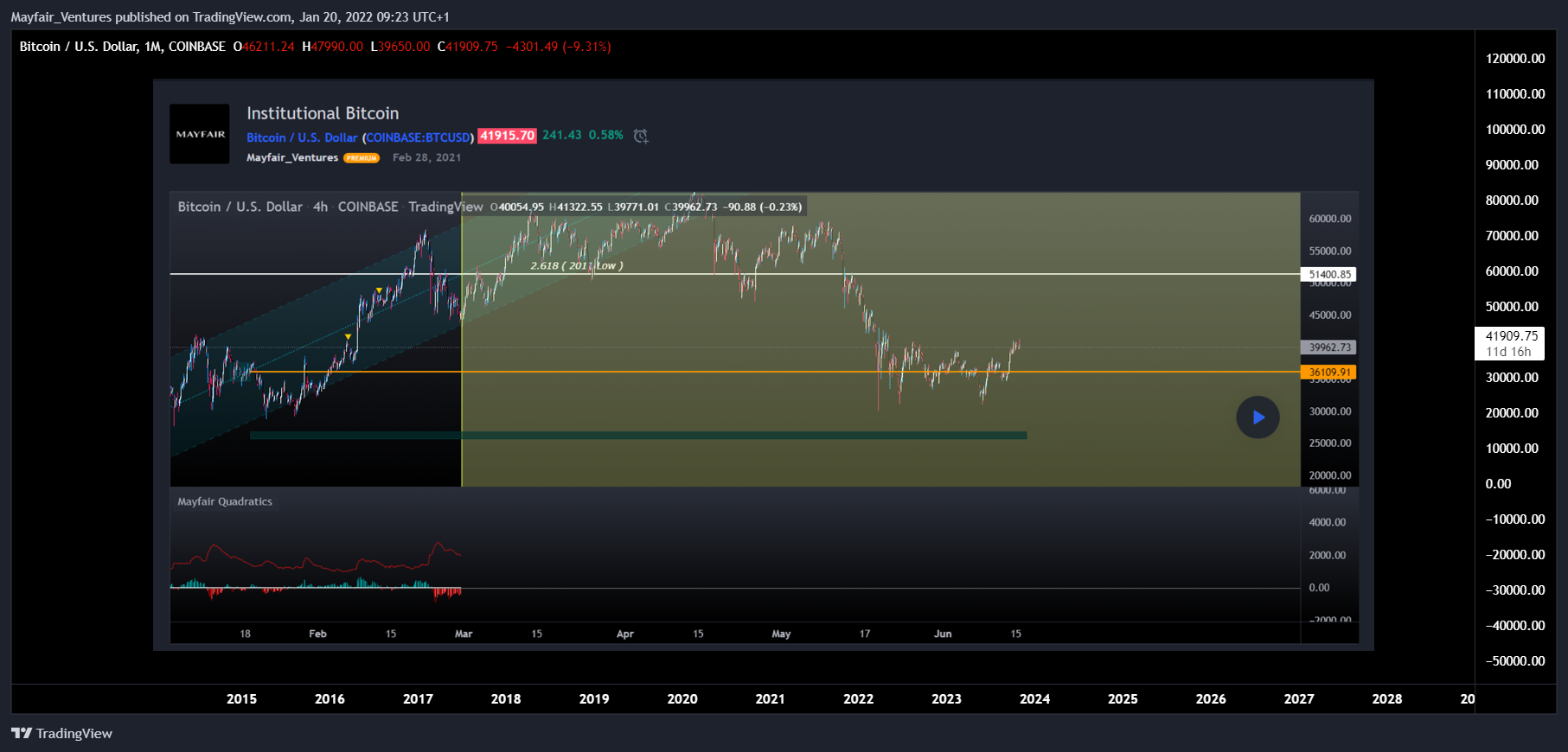Click the 2017 year label on time axis
Screen dimensions: 1568x752
(x=418, y=698)
